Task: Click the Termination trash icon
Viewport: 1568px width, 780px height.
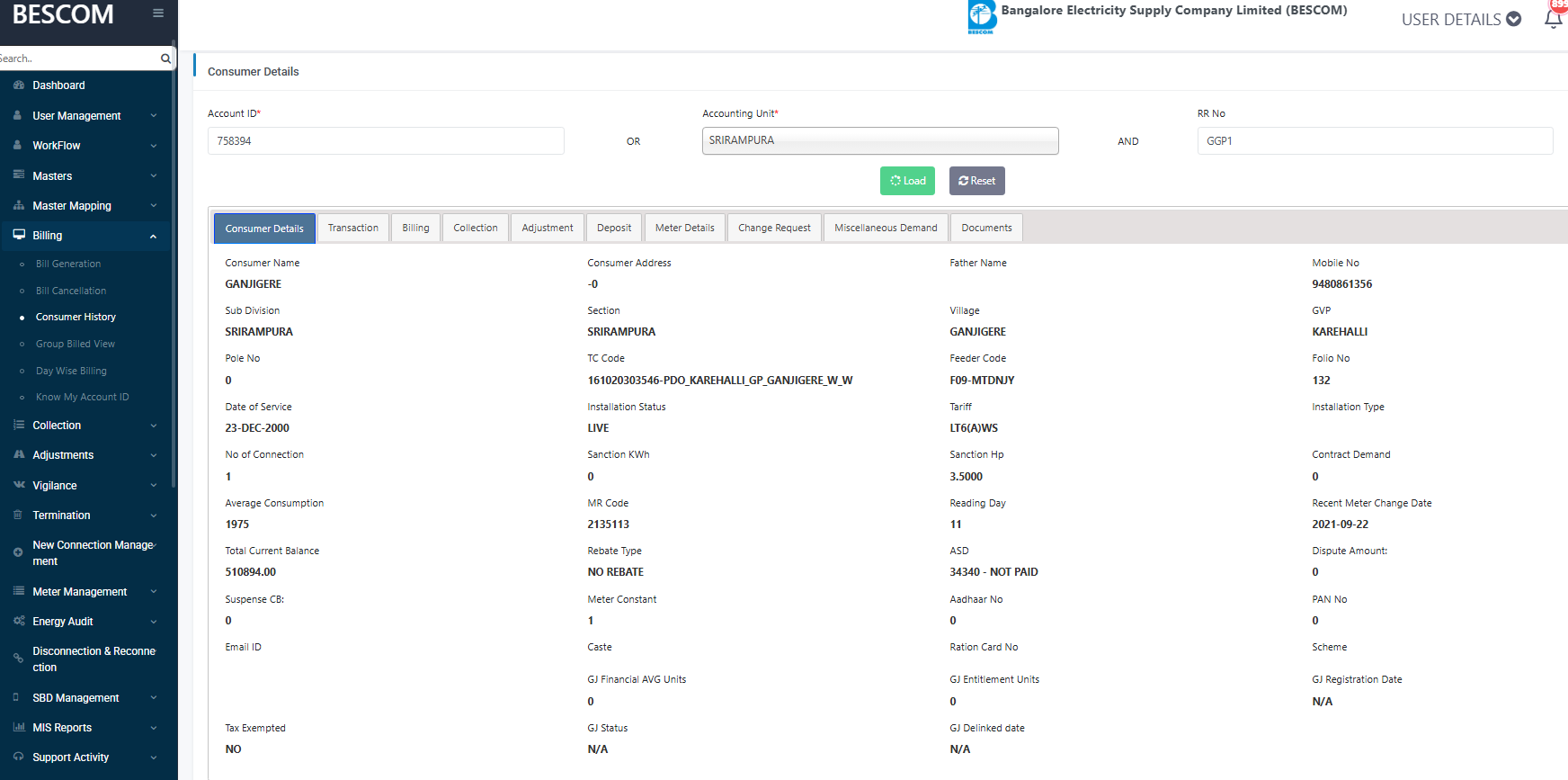Action: [x=18, y=515]
